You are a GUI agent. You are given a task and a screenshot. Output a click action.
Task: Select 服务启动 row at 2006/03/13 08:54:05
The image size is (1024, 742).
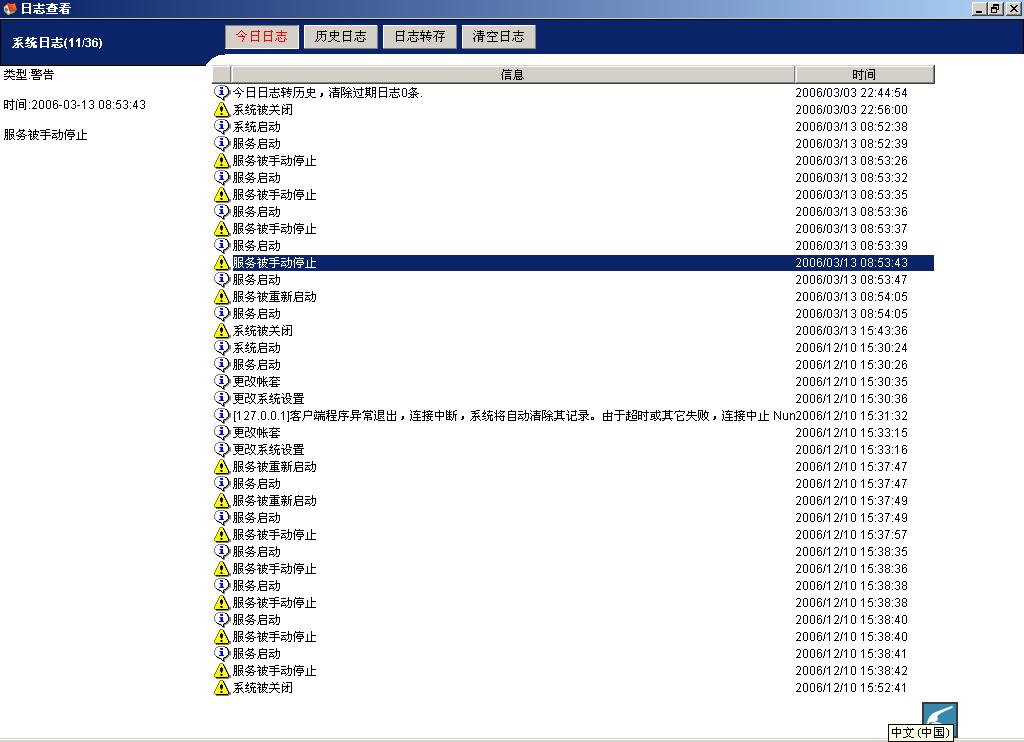[573, 314]
